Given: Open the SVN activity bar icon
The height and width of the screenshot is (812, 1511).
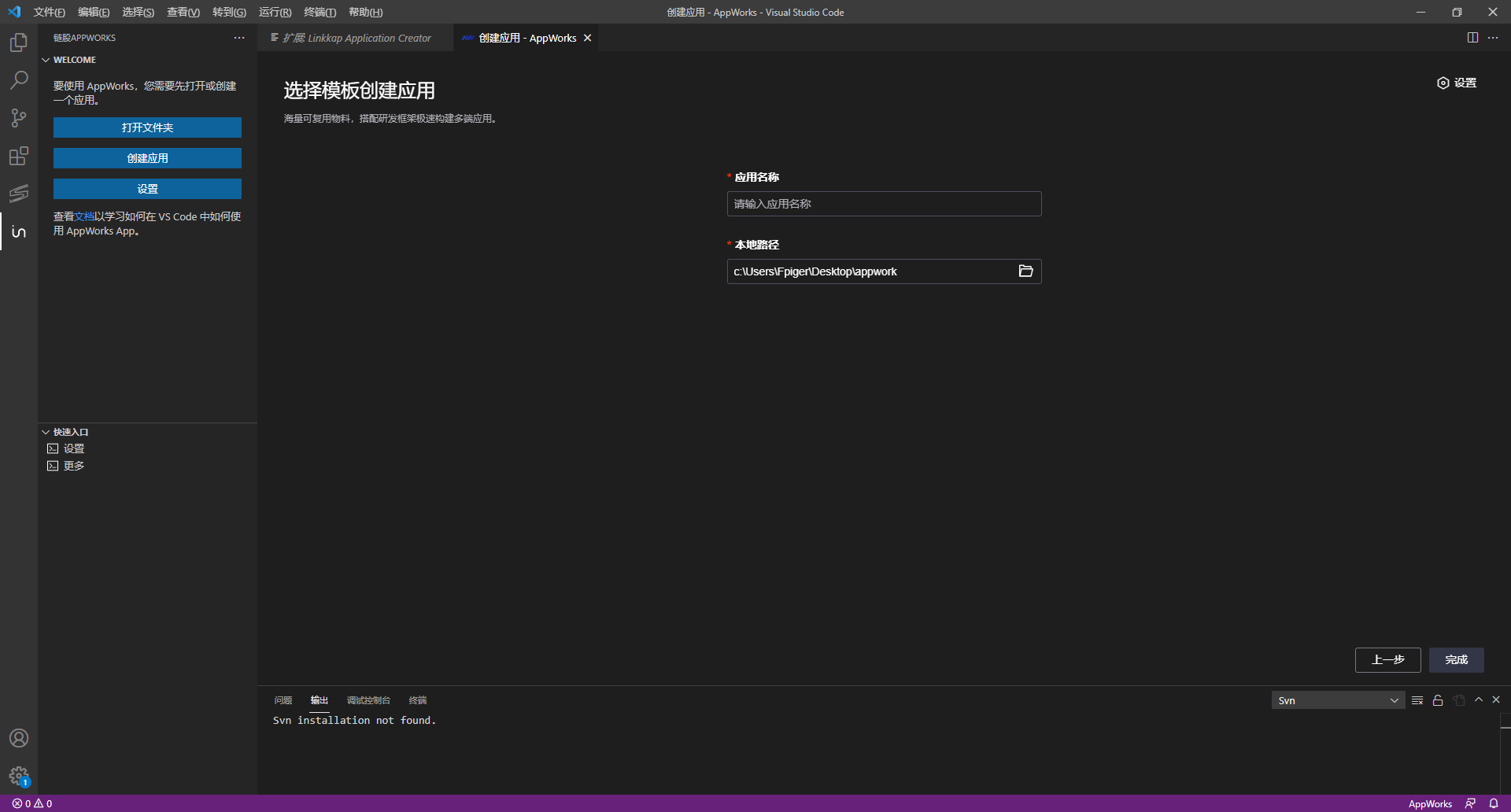Looking at the screenshot, I should [x=19, y=194].
